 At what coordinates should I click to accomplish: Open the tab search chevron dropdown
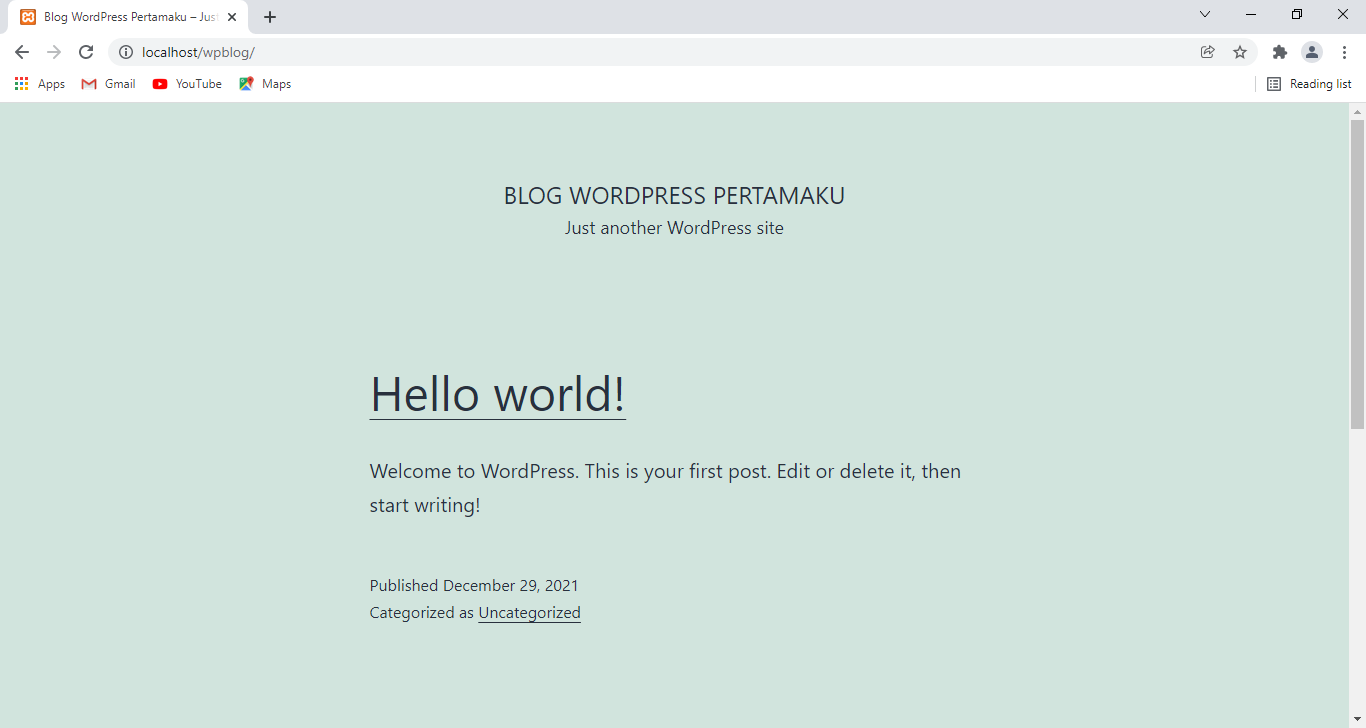click(1204, 14)
